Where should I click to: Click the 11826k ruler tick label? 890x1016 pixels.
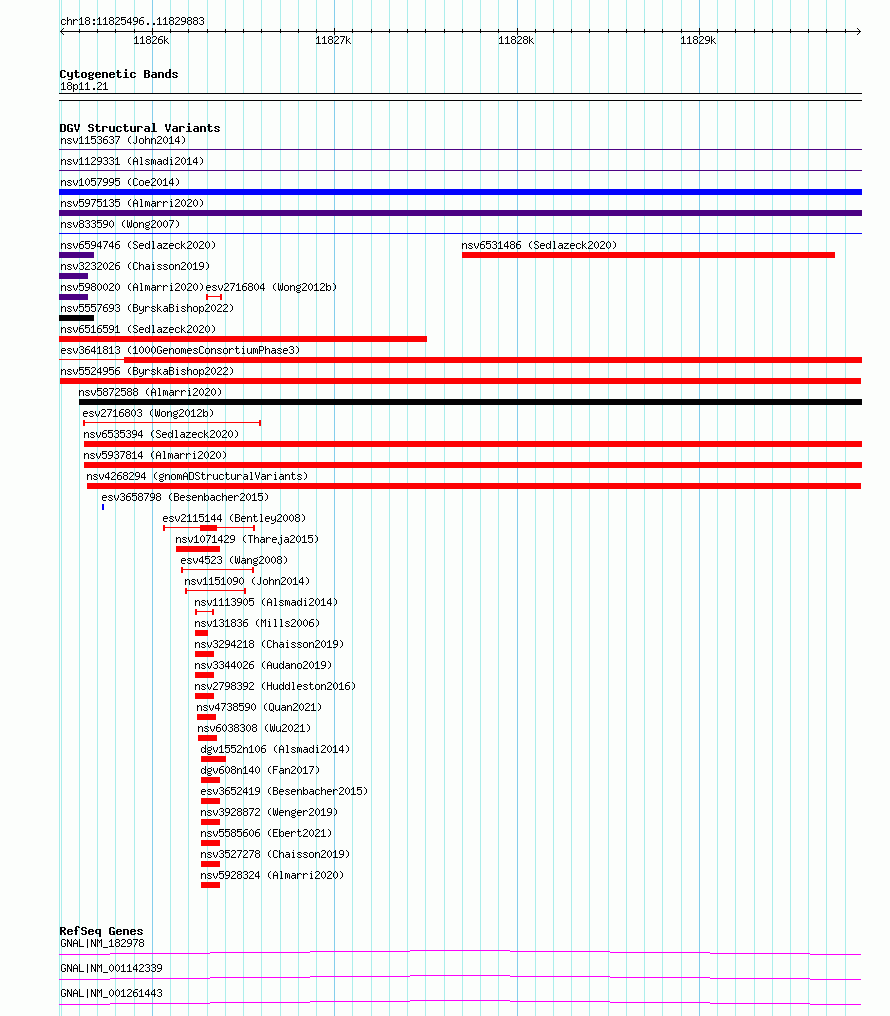(152, 40)
